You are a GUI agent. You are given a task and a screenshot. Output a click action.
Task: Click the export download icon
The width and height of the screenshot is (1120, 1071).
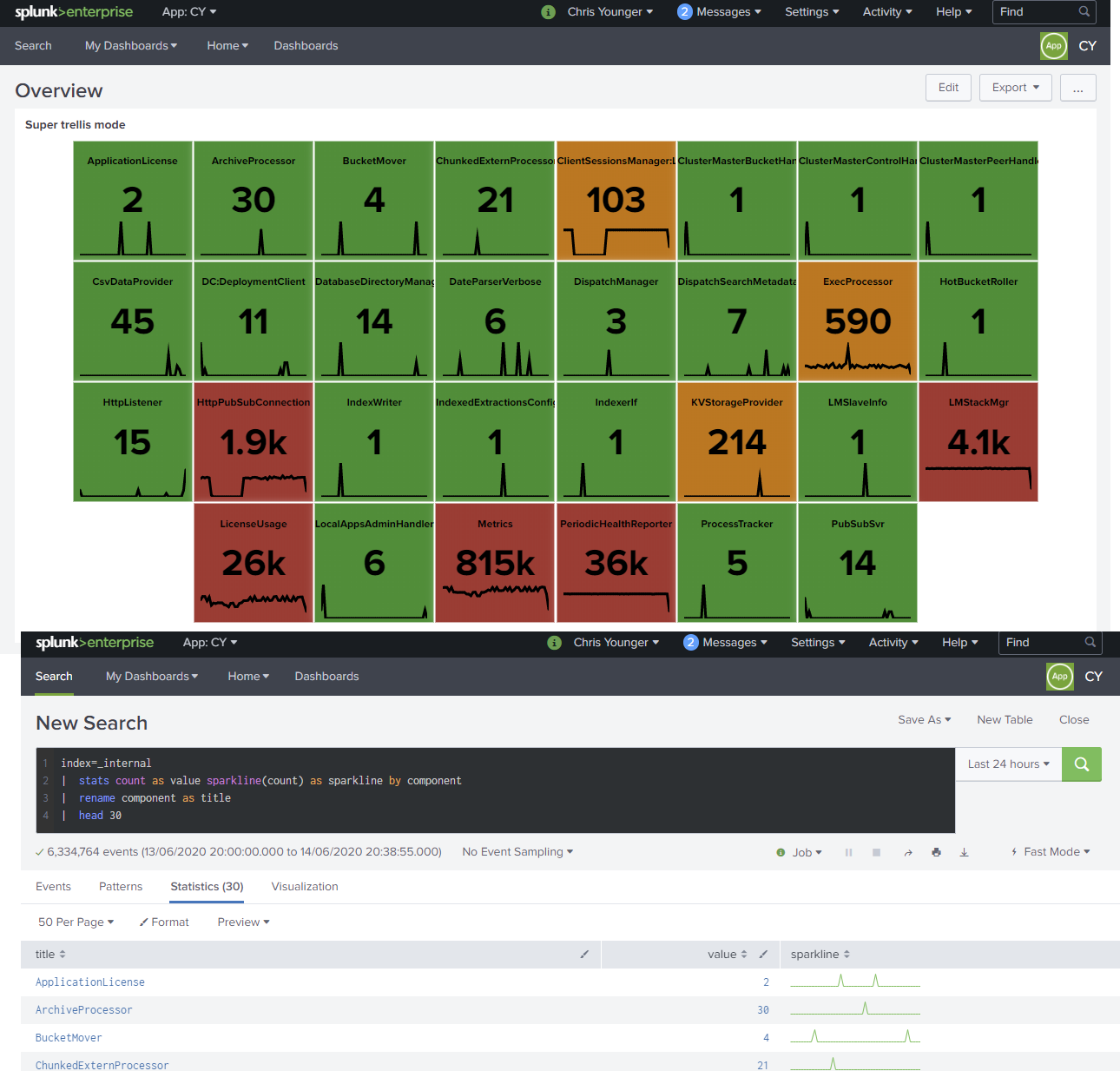click(964, 853)
